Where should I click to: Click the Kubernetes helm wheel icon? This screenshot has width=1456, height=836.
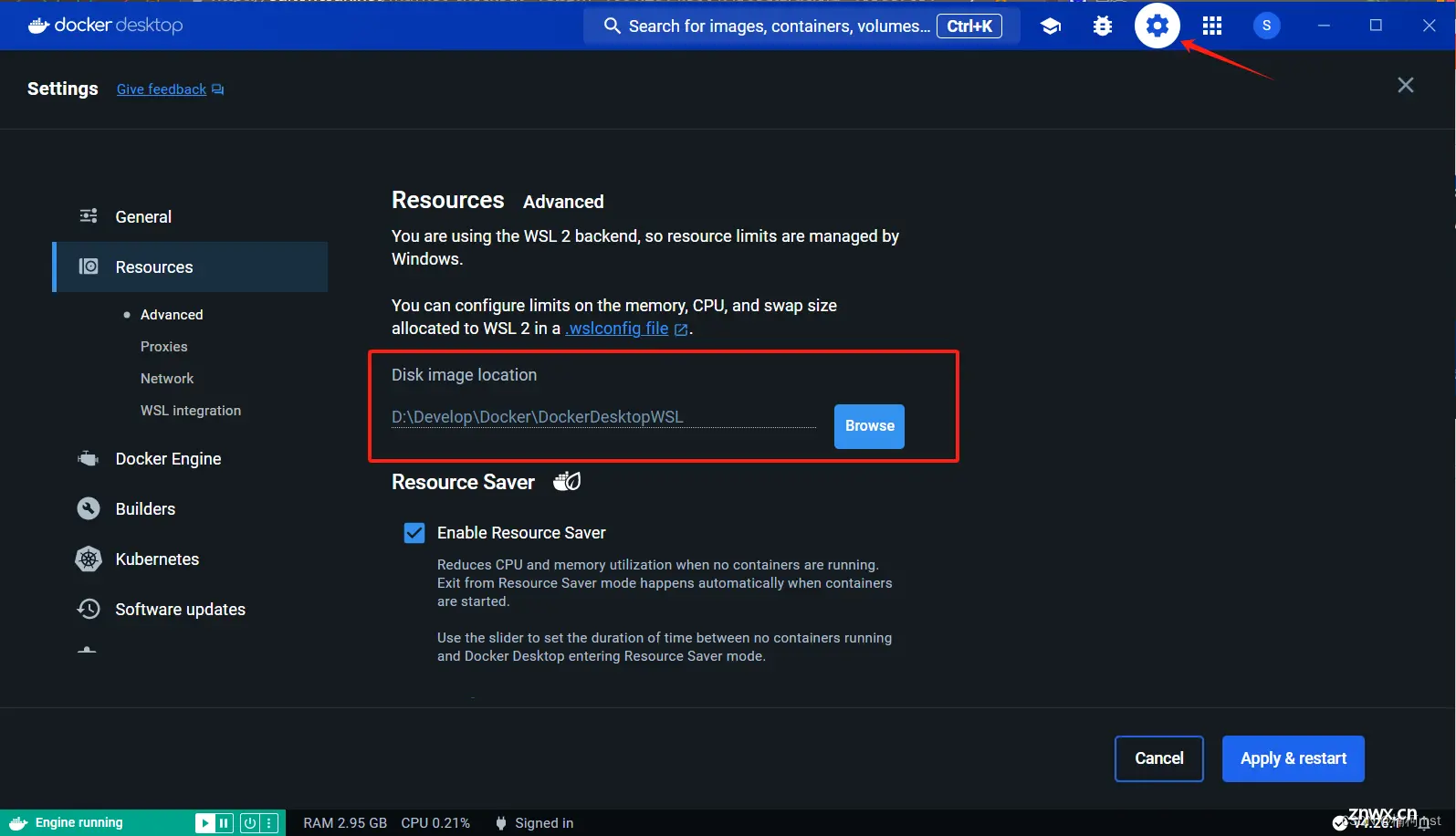pyautogui.click(x=89, y=559)
